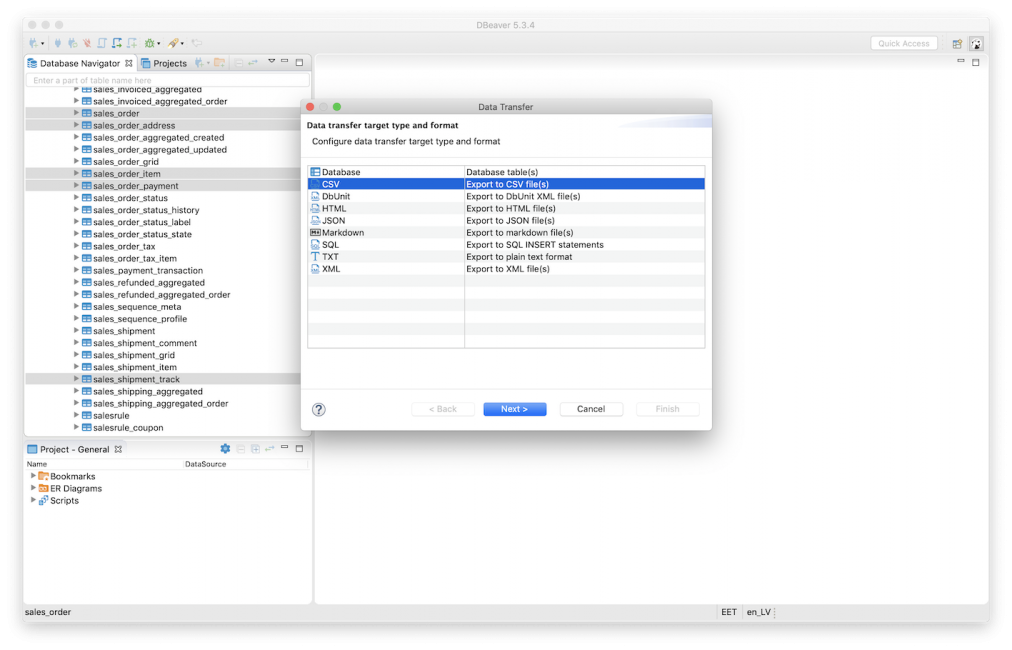
Task: Cancel the Data Transfer wizard
Action: click(x=590, y=408)
